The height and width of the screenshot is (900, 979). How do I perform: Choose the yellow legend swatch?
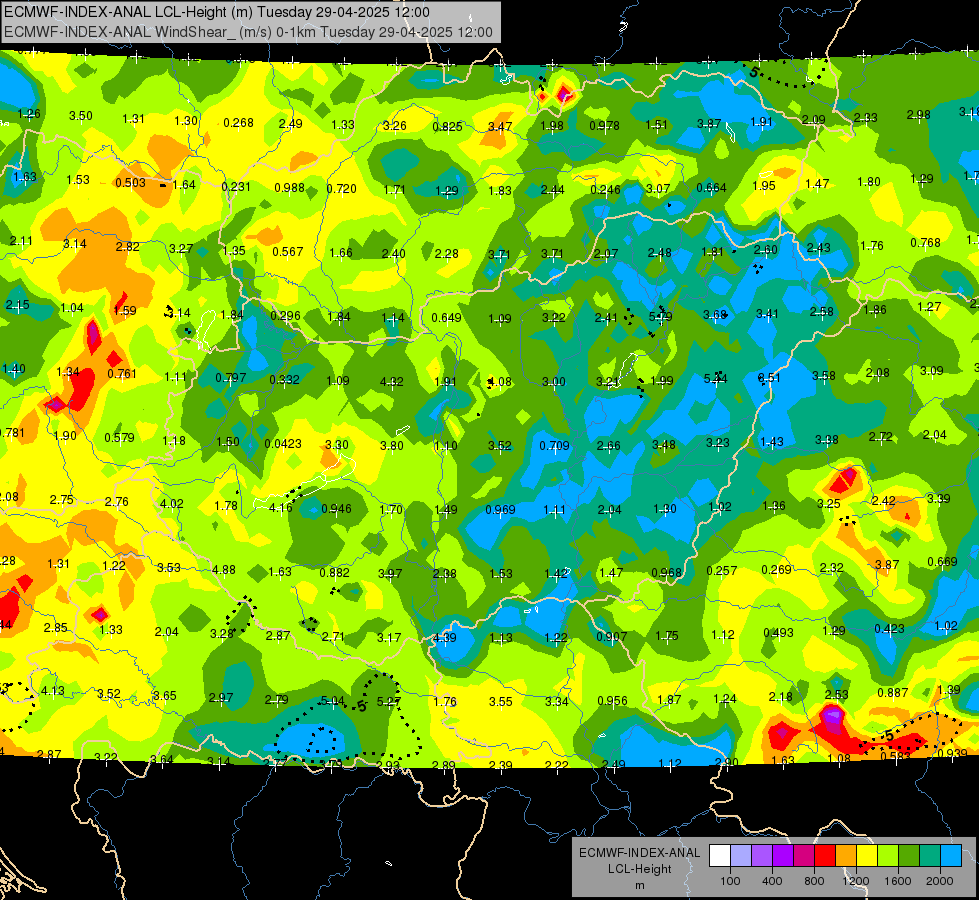867,856
